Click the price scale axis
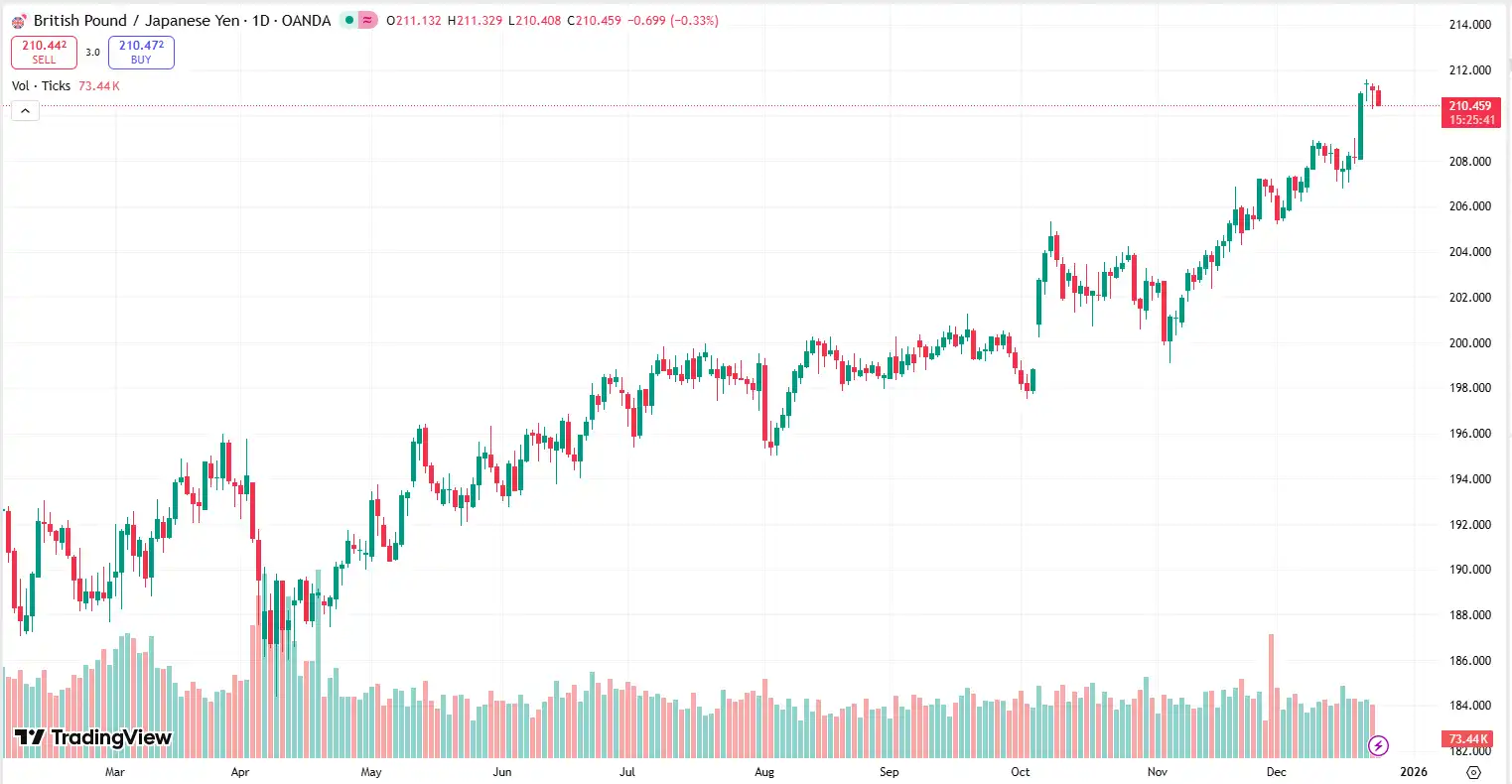 pos(1469,397)
